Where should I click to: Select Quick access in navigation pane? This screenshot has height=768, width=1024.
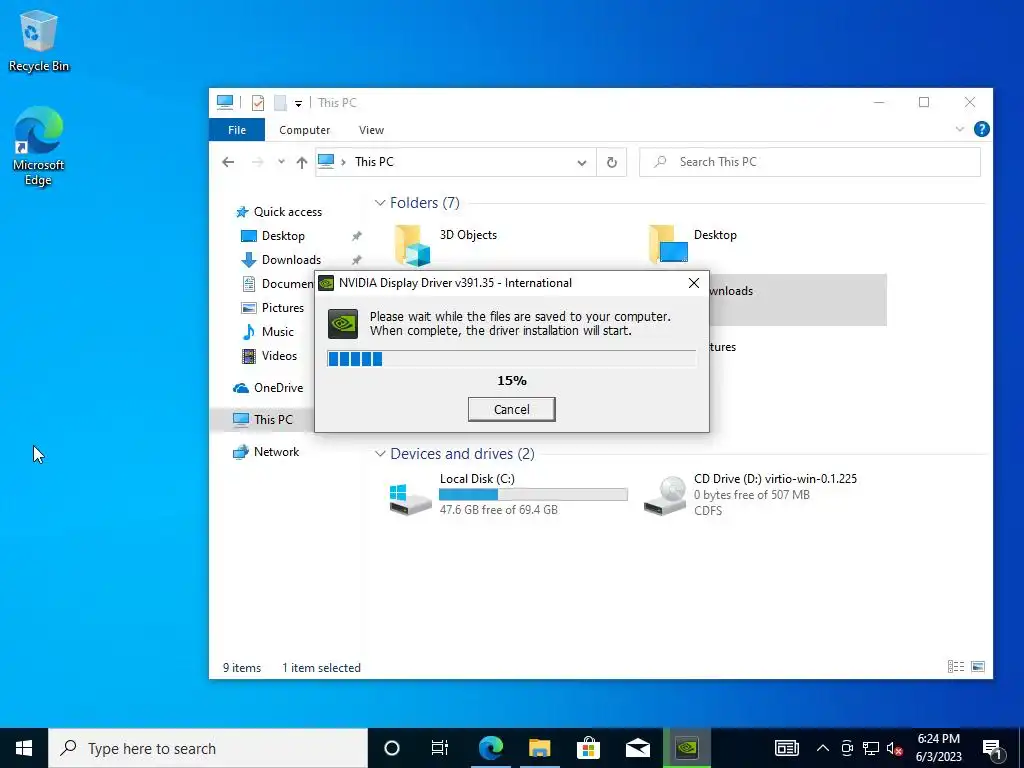tap(278, 212)
